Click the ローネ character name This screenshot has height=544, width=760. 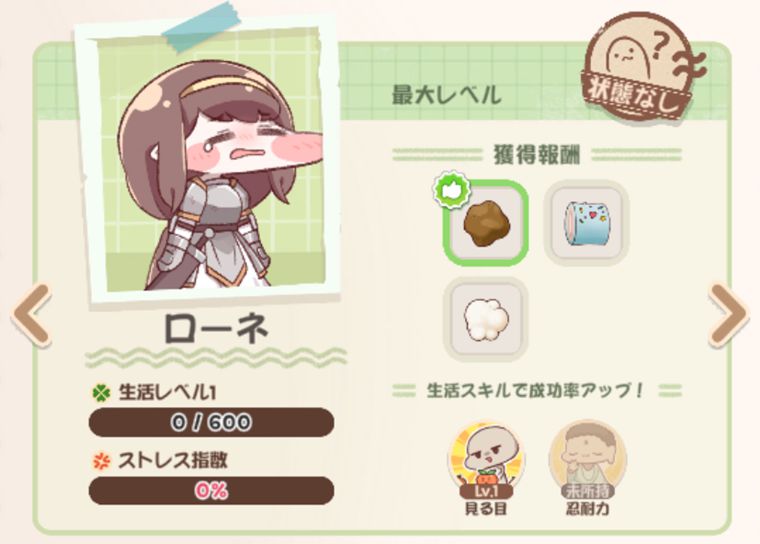(x=216, y=329)
